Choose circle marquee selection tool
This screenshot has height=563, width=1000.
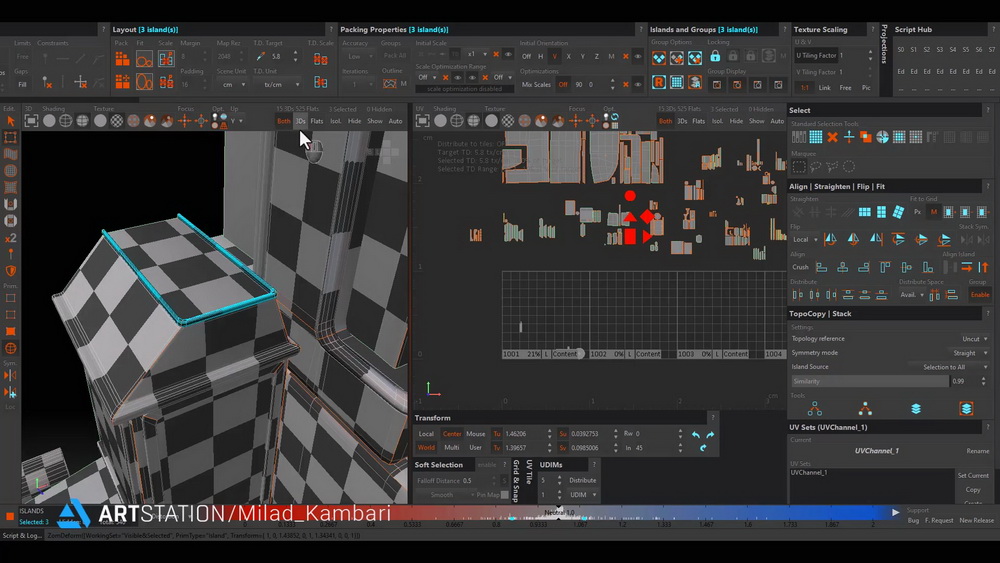(x=849, y=167)
